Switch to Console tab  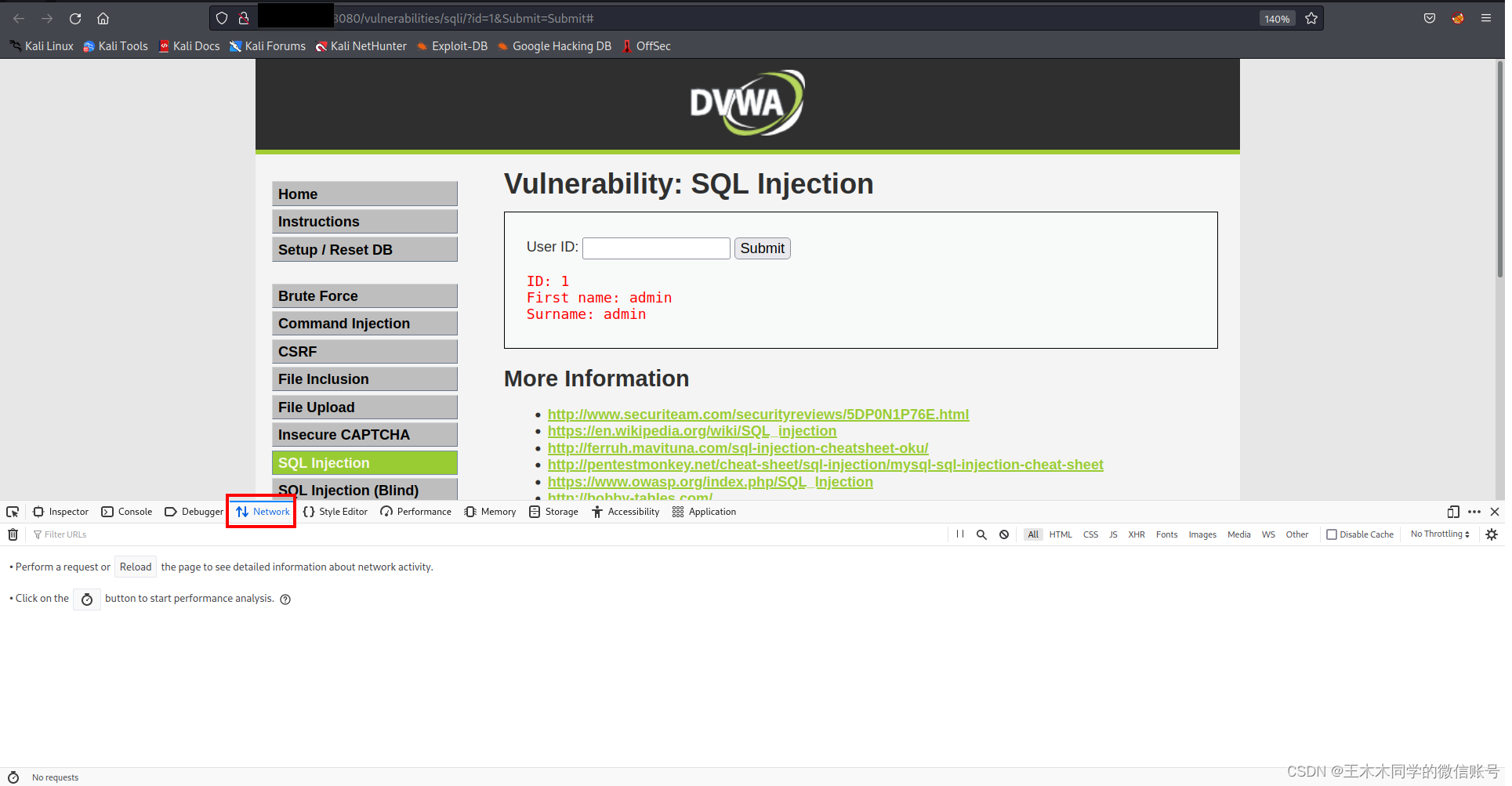tap(127, 512)
